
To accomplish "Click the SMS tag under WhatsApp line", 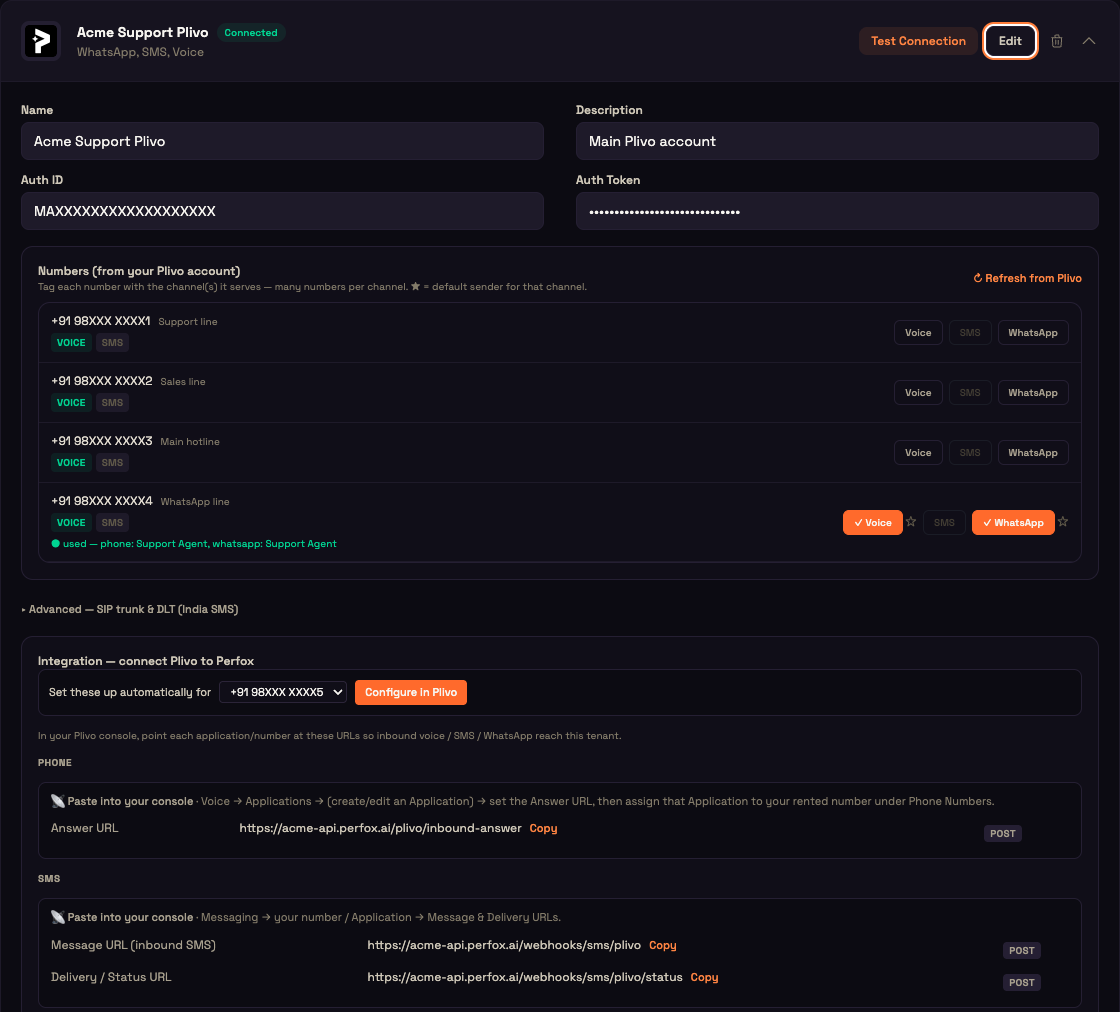I will 112,523.
